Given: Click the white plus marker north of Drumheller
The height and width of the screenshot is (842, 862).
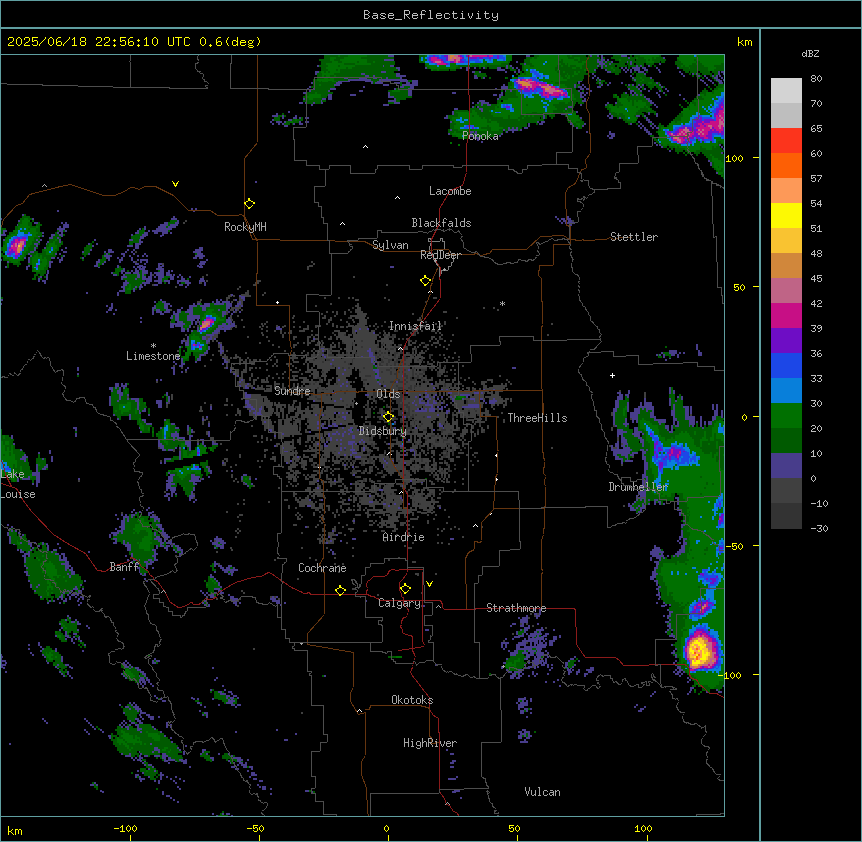Looking at the screenshot, I should (x=612, y=375).
